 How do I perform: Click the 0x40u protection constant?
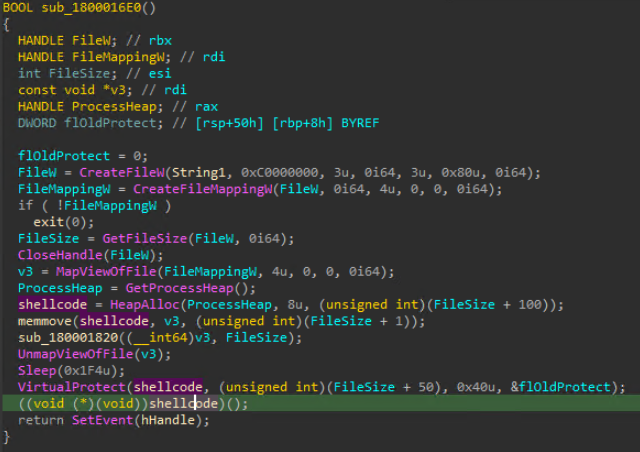476,387
